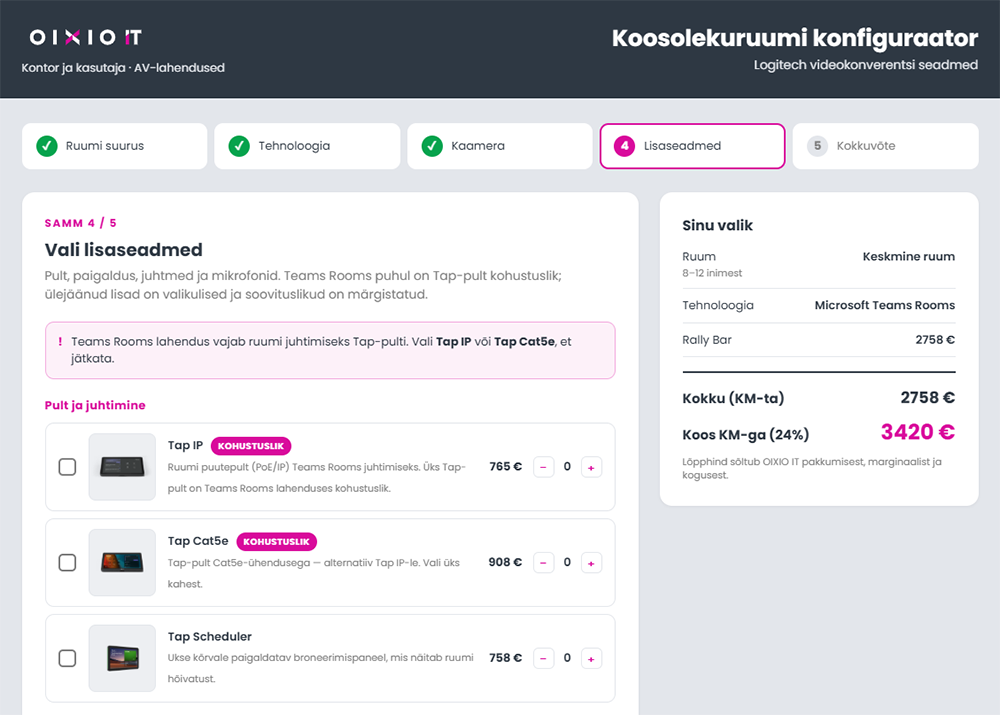Viewport: 1000px width, 715px height.
Task: Click the Vali lisaseadmed heading
Action: pyautogui.click(x=124, y=249)
